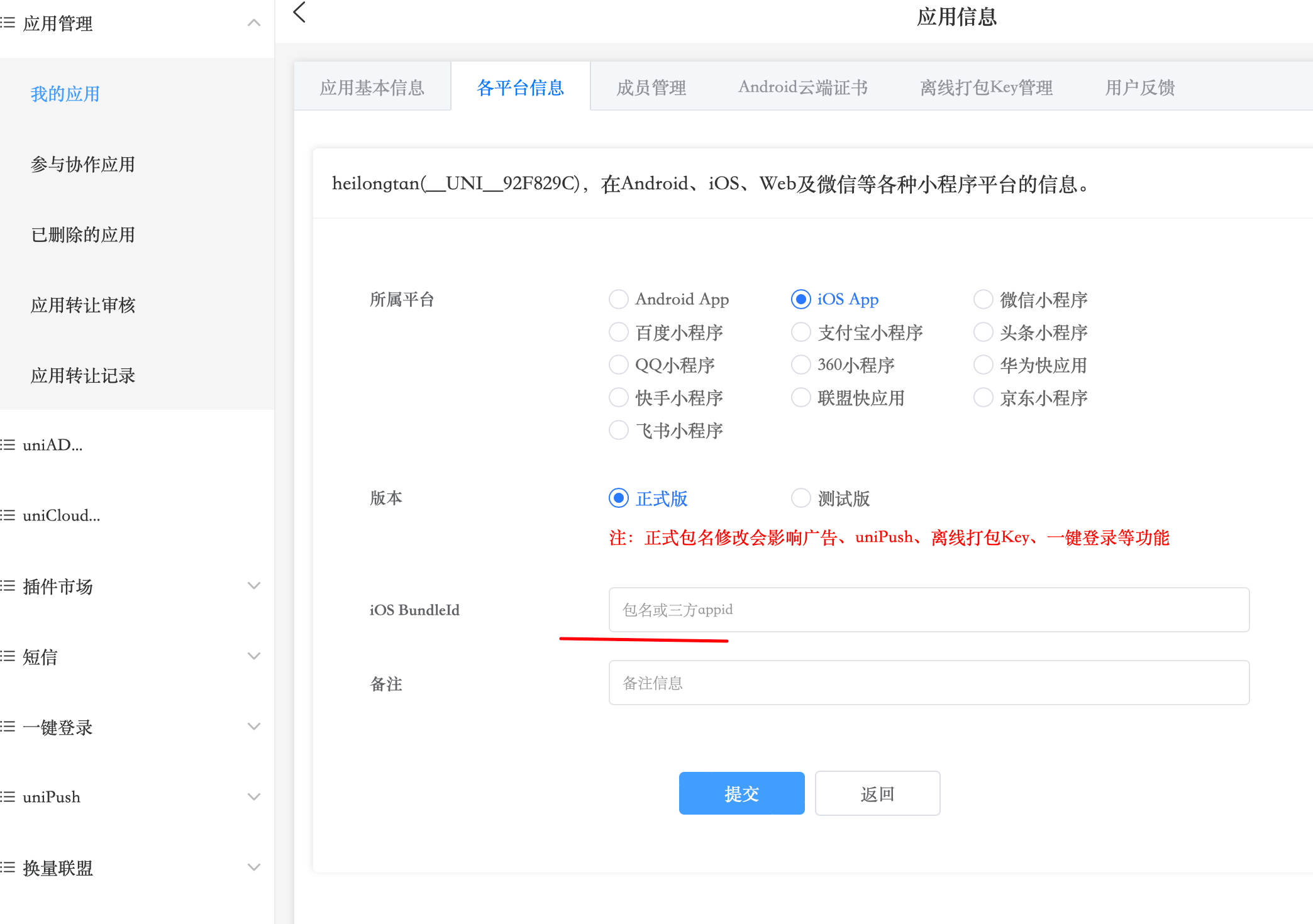Click the 返回 button
The height and width of the screenshot is (924, 1313).
(x=877, y=793)
